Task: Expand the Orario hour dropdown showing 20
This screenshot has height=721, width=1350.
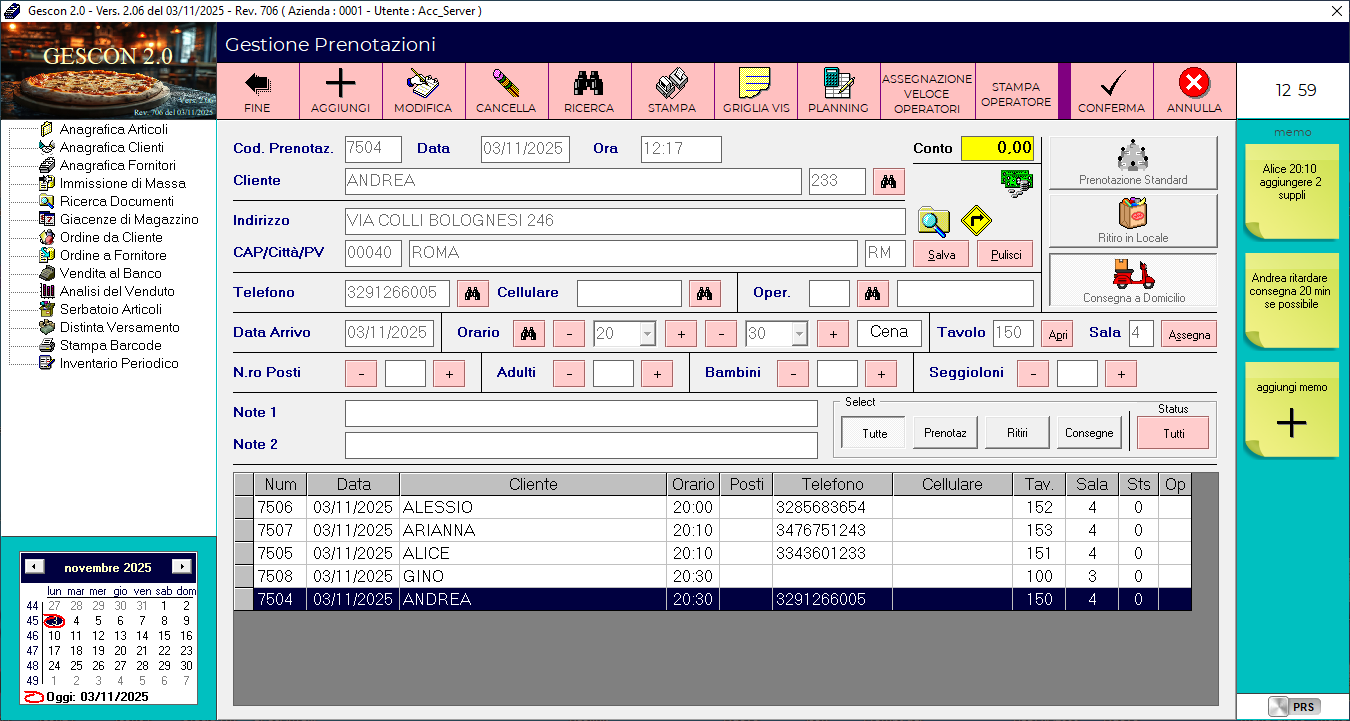Action: point(647,333)
